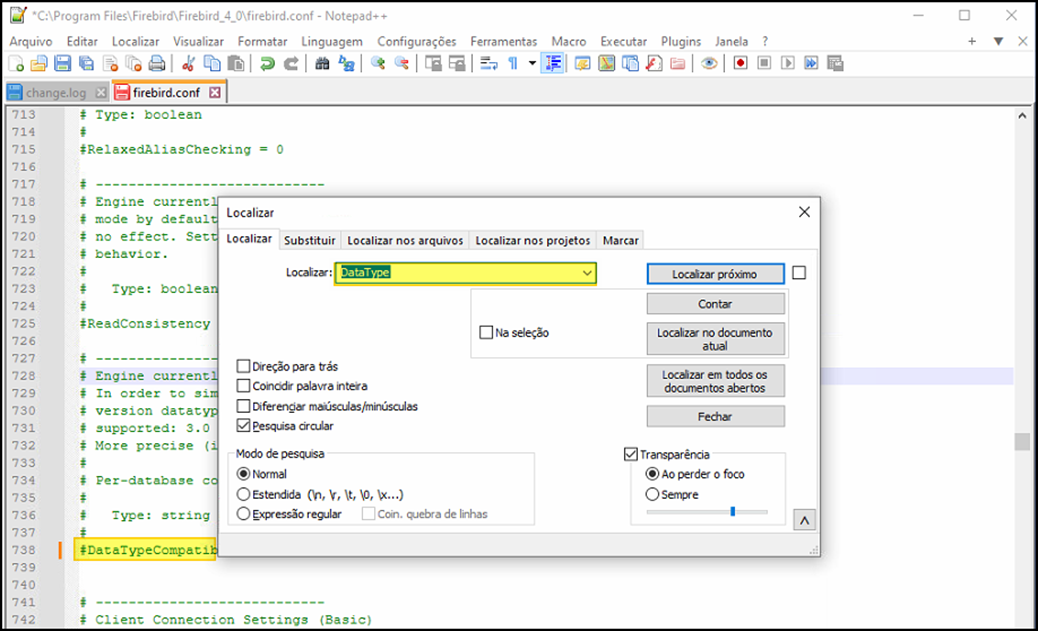Click the Fechar button
1038x631 pixels.
tap(715, 416)
